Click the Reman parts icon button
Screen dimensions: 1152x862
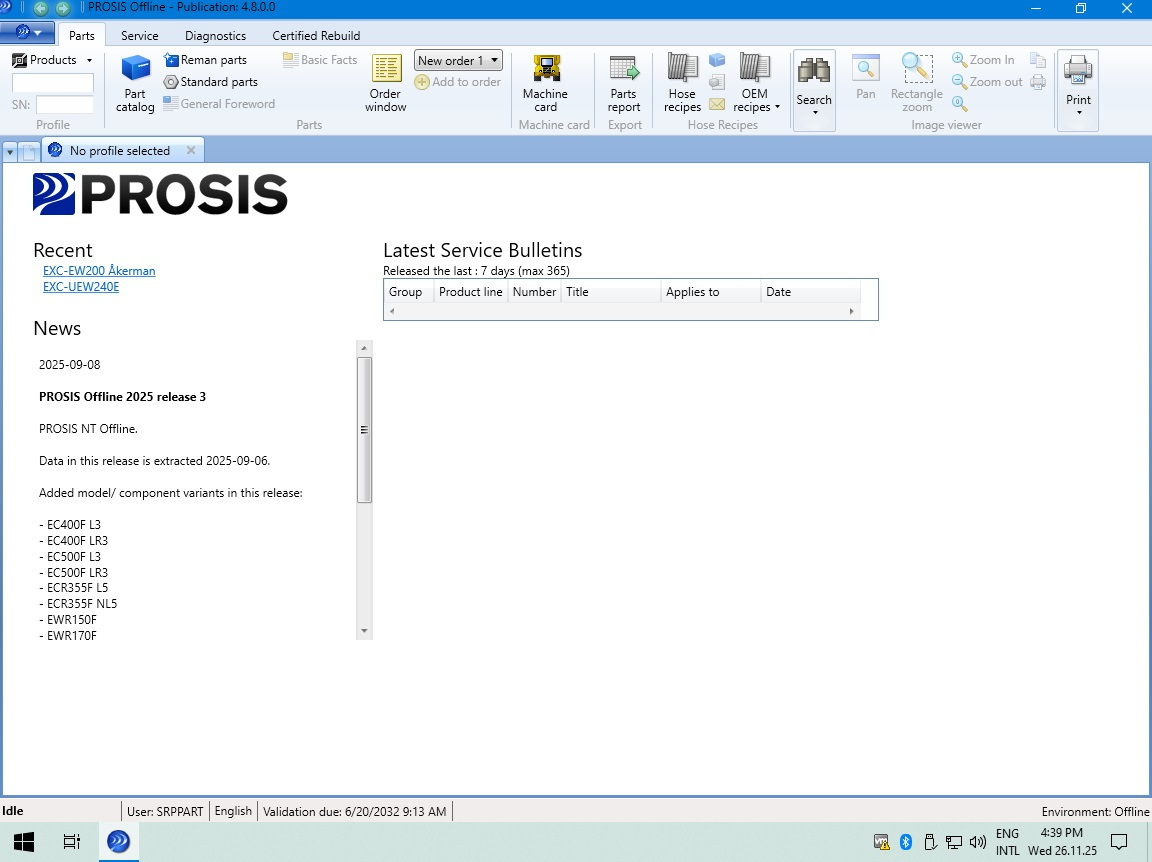click(x=172, y=60)
